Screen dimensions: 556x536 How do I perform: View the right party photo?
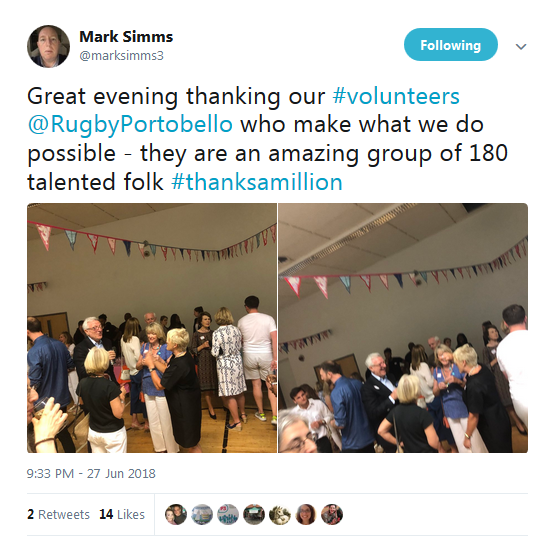point(403,328)
